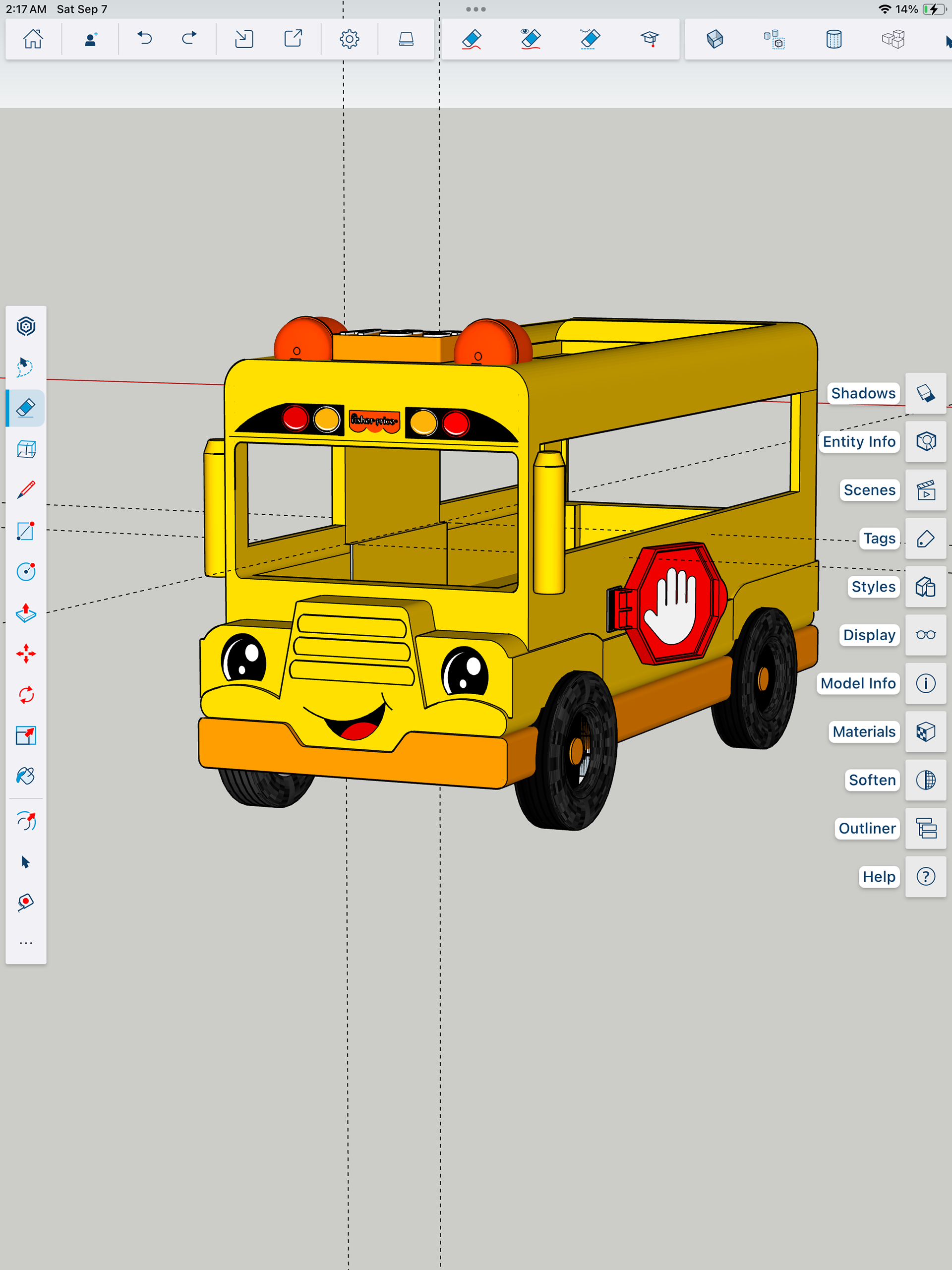The image size is (952, 1270).
Task: Select the Move tool with red arrows
Action: (26, 654)
